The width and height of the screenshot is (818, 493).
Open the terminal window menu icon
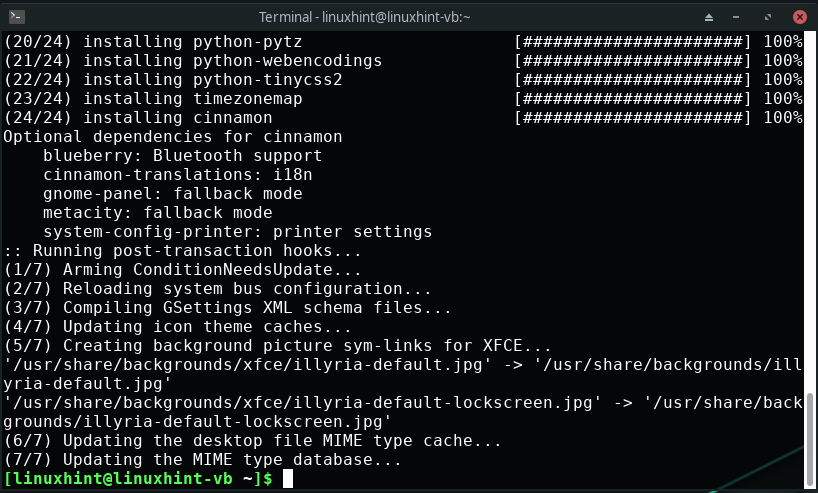click(17, 17)
